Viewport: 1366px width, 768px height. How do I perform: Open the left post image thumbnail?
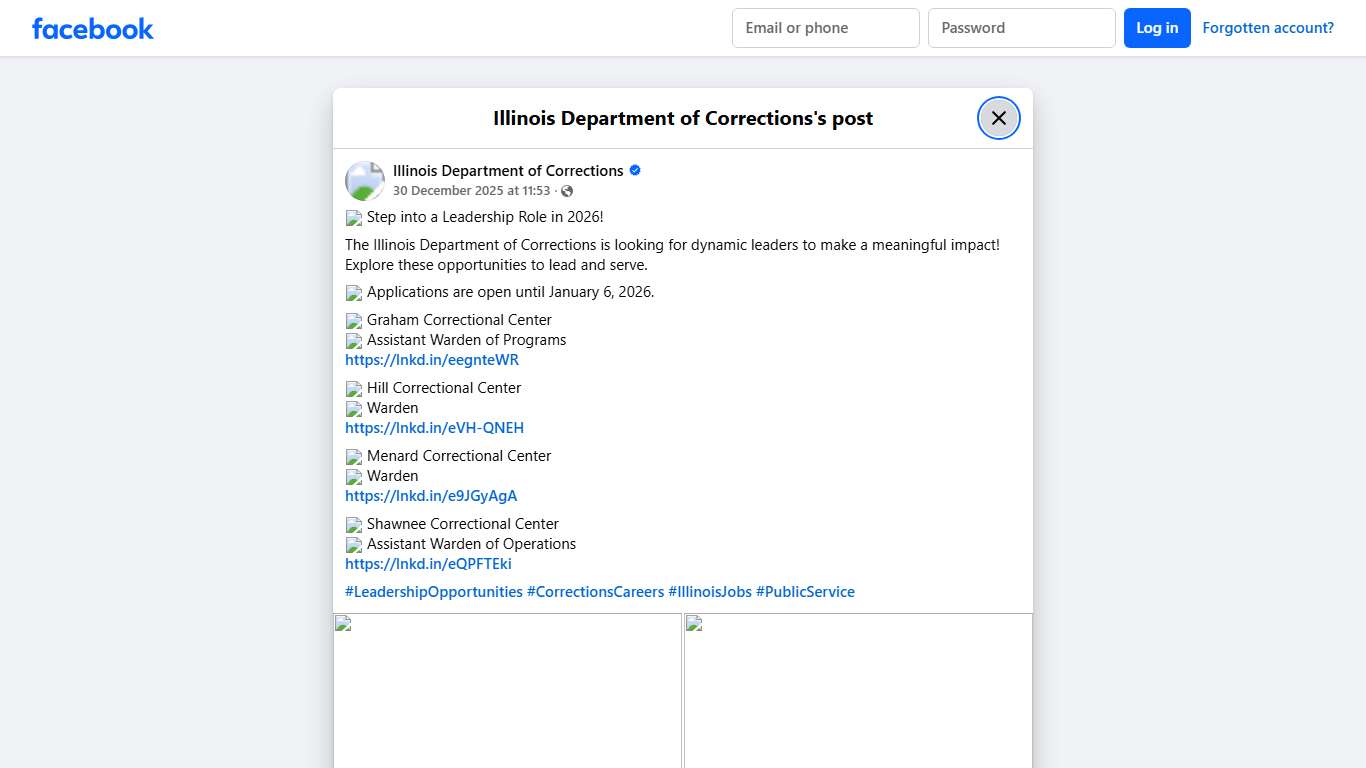tap(507, 690)
